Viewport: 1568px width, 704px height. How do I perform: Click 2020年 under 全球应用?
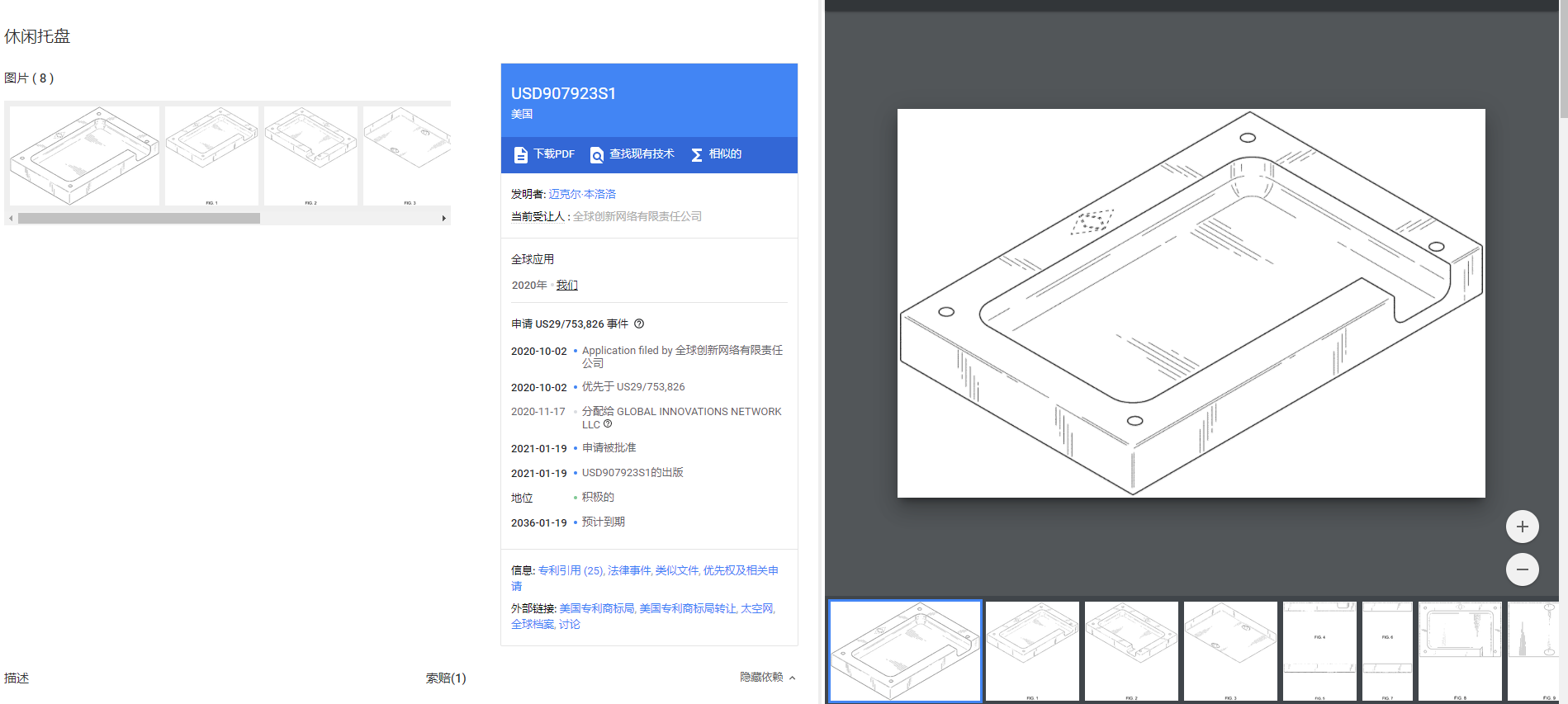(529, 285)
